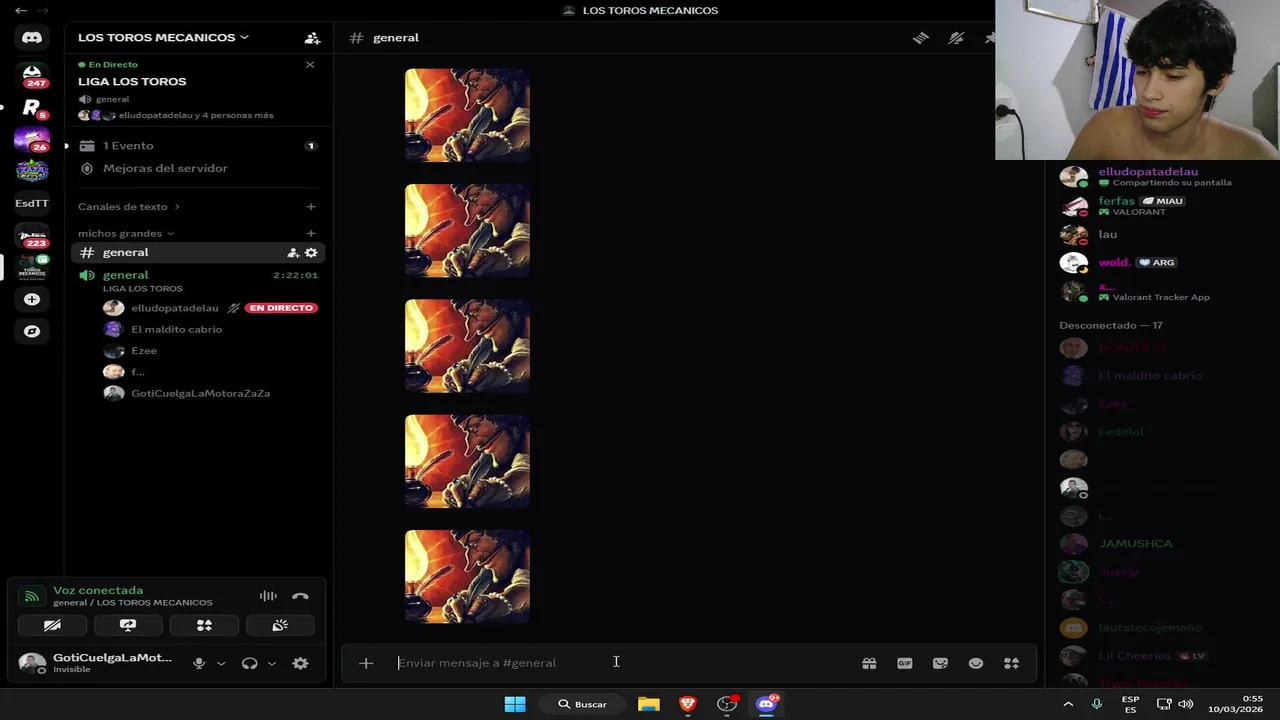Image resolution: width=1280 pixels, height=720 pixels.
Task: Dismiss the En Directo event banner
Action: tap(310, 65)
